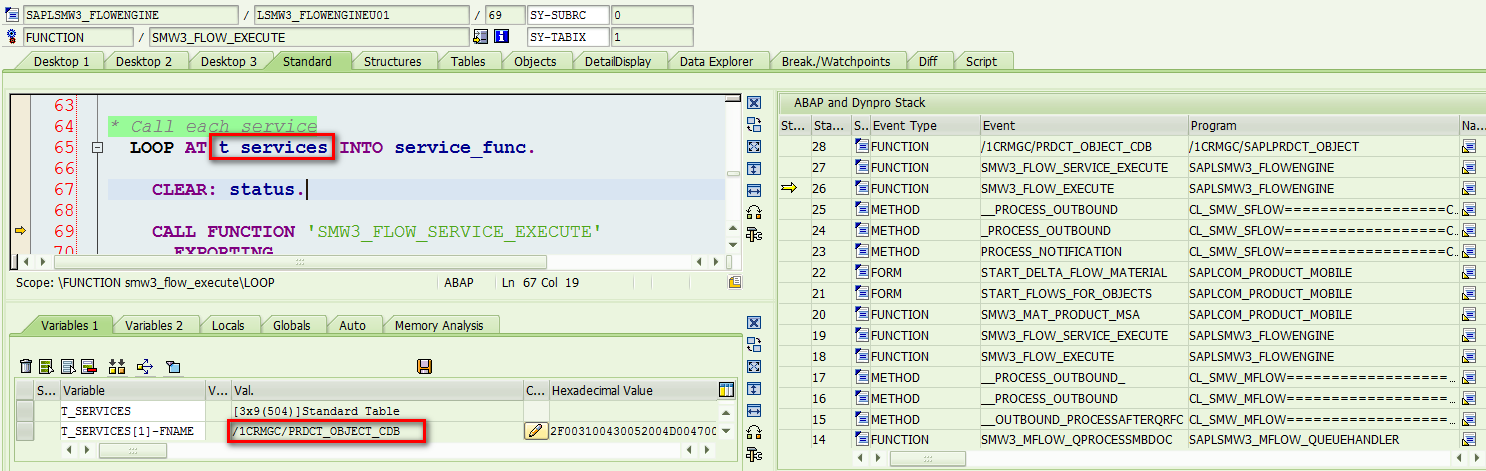Maximize variables tool horizontally
The width and height of the screenshot is (1486, 471).
755,410
